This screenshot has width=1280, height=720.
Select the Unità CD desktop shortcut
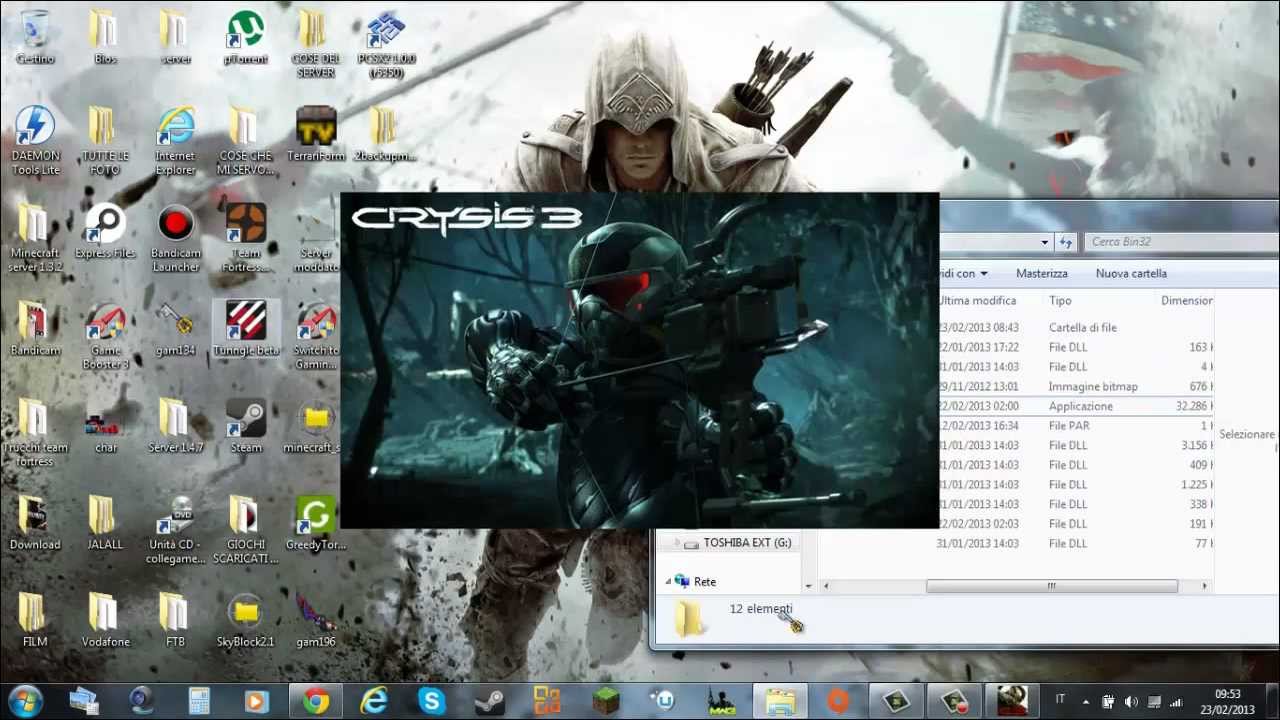tap(175, 529)
